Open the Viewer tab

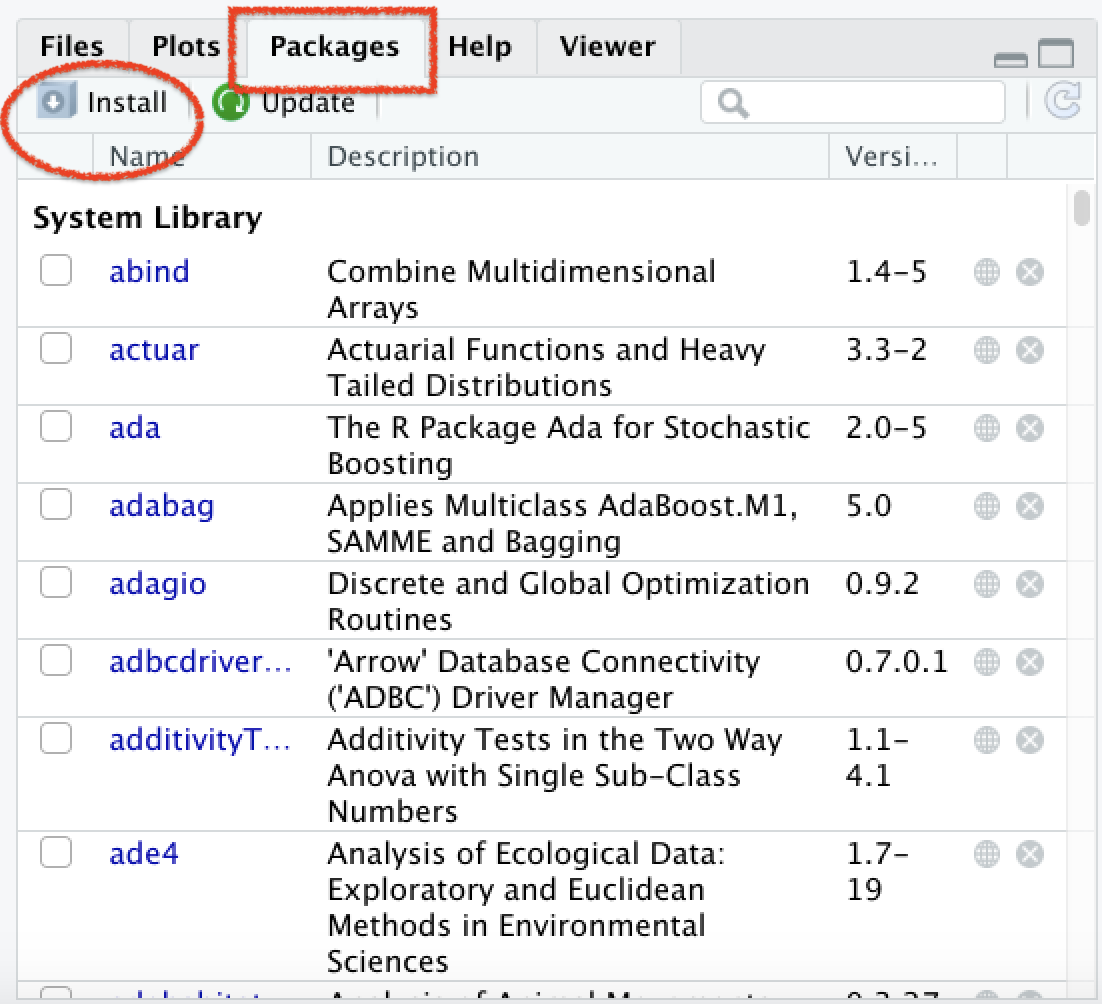point(607,47)
